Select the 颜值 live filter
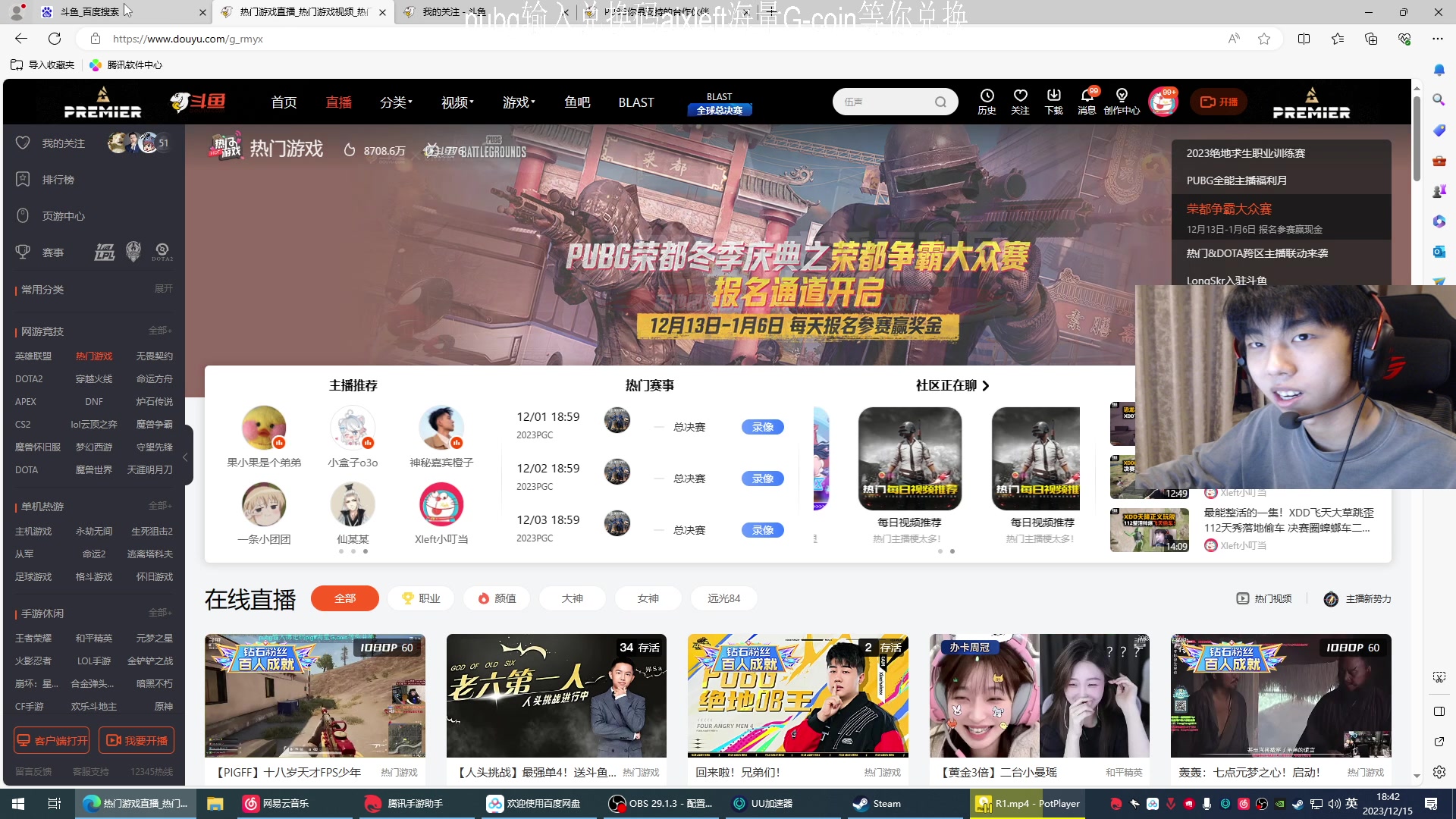This screenshot has width=1456, height=819. [497, 598]
